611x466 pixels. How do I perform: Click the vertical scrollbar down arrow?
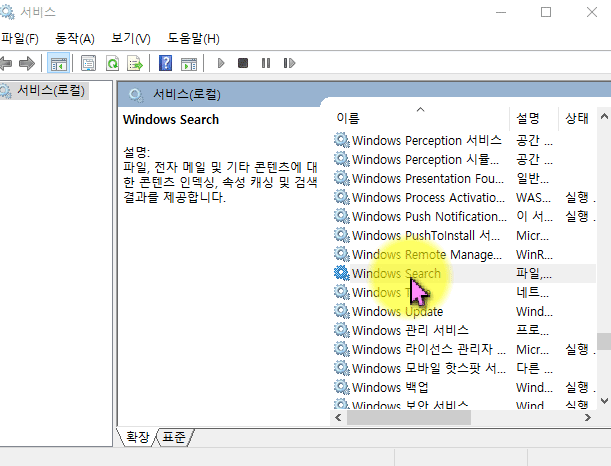click(604, 401)
